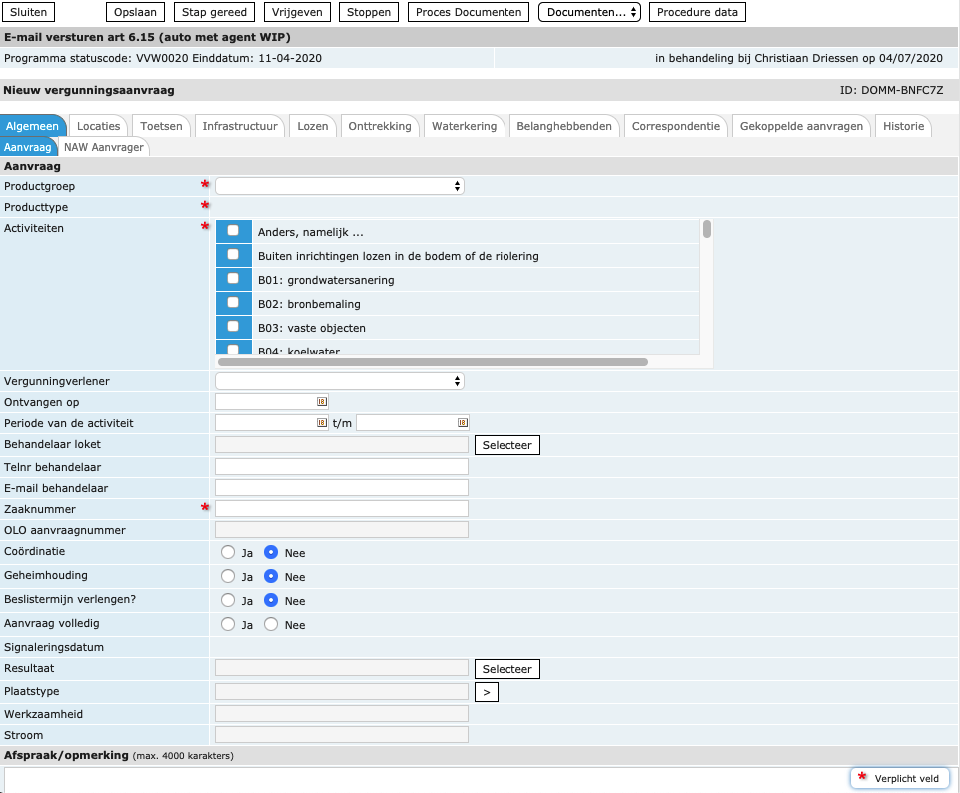Check the 'Anders, namelijk ...' activity
The image size is (960, 793).
coord(233,231)
